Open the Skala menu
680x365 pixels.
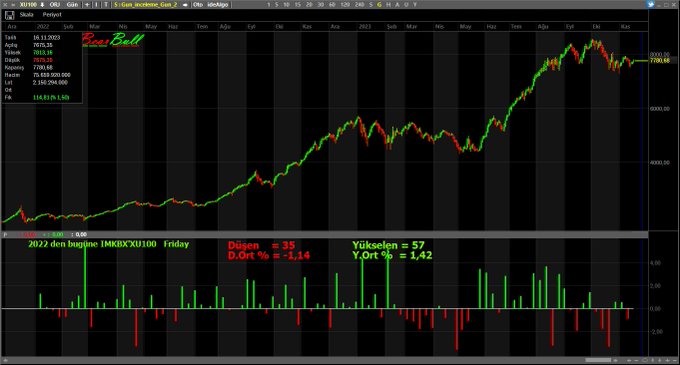point(26,15)
